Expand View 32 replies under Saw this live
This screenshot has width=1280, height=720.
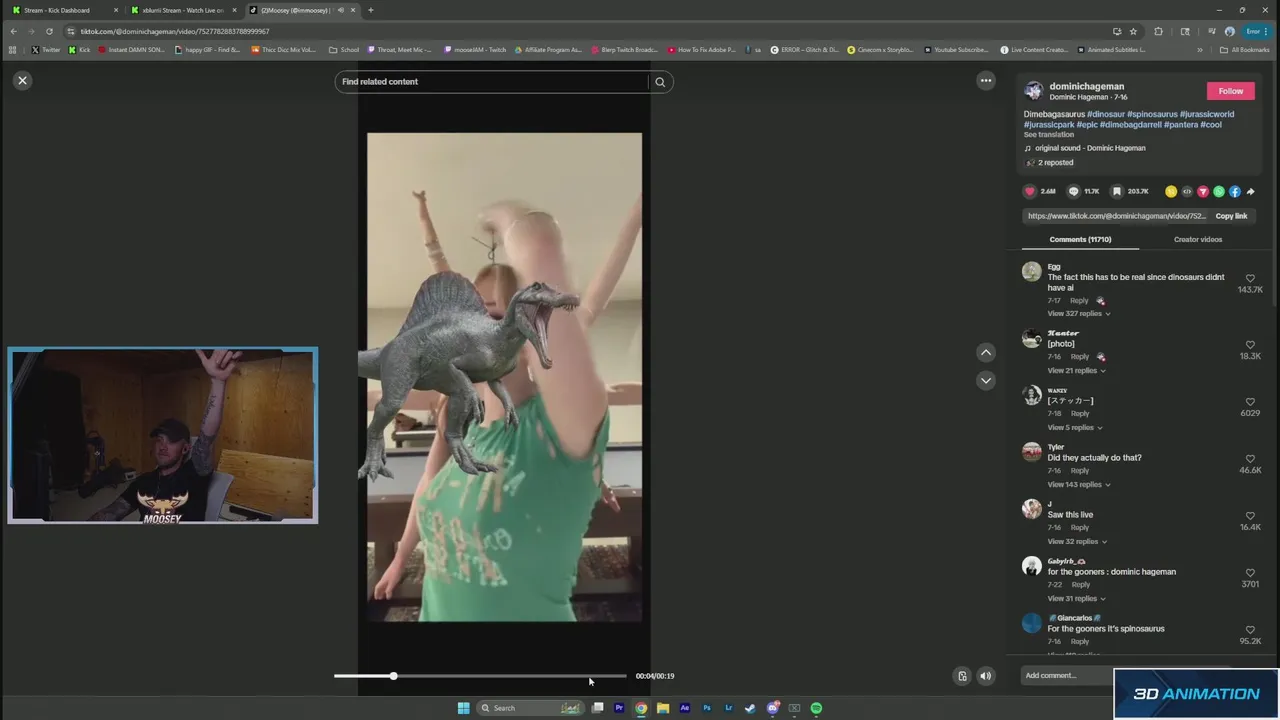pos(1077,542)
